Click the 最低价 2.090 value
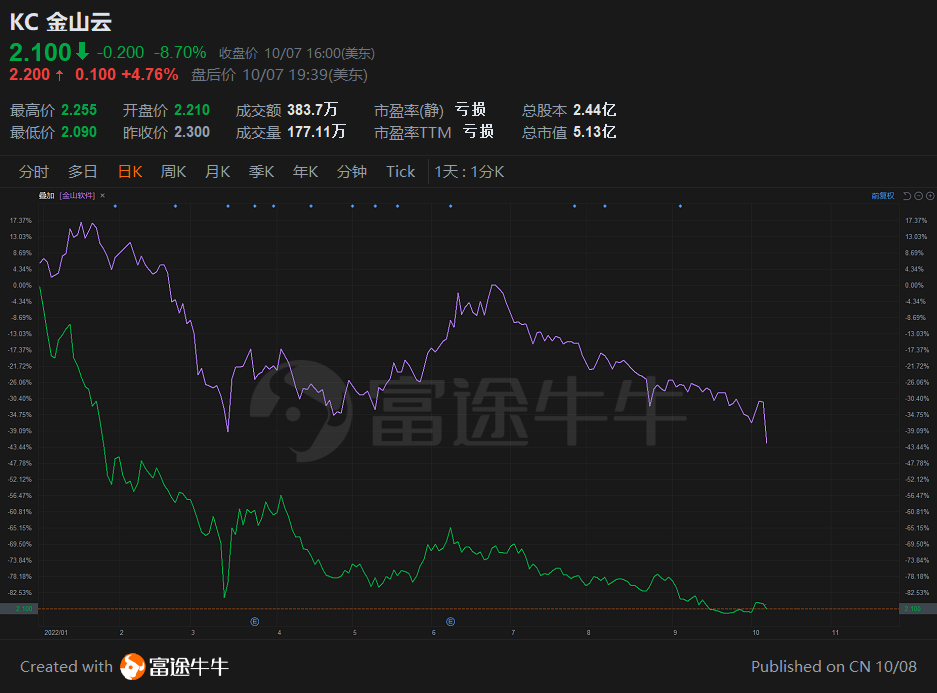 79,132
